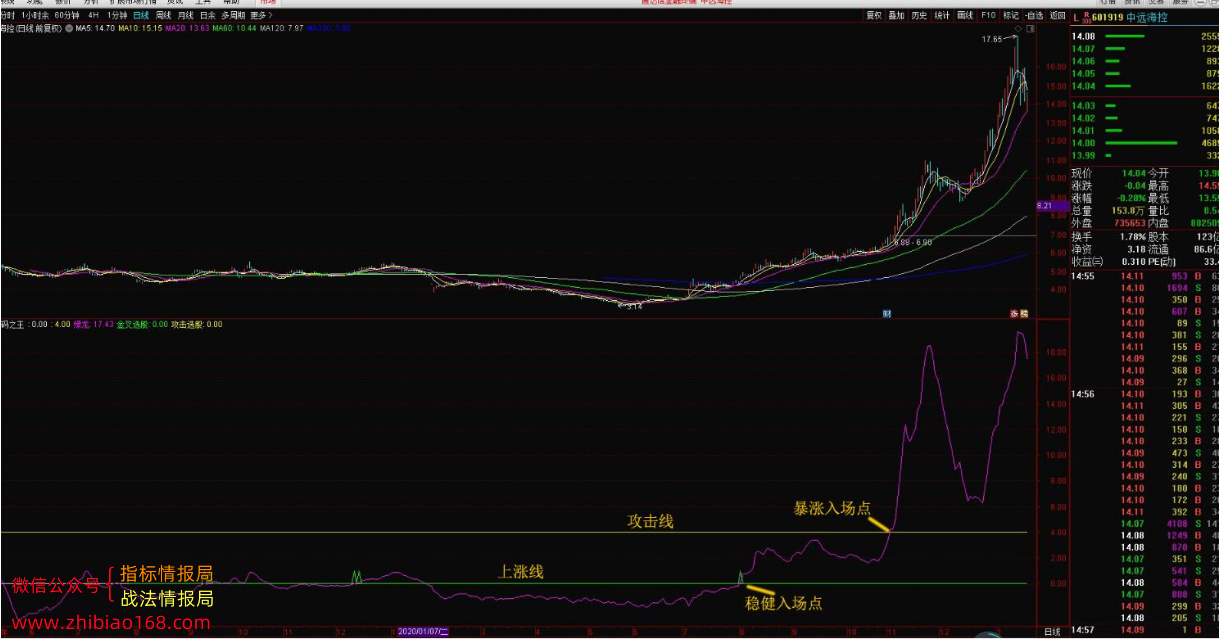Select the 4H chart period
1222x639 pixels.
click(x=92, y=16)
